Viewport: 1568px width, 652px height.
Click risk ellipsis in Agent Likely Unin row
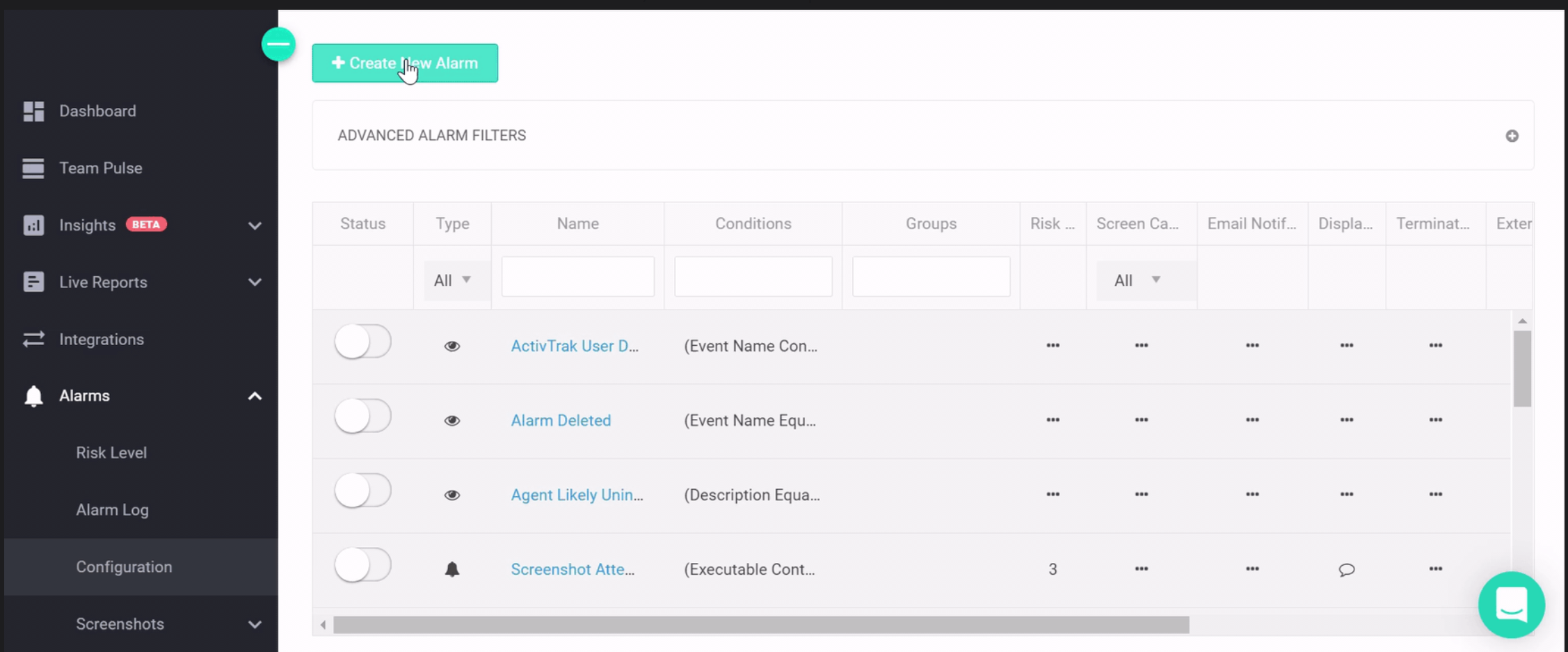(1053, 494)
